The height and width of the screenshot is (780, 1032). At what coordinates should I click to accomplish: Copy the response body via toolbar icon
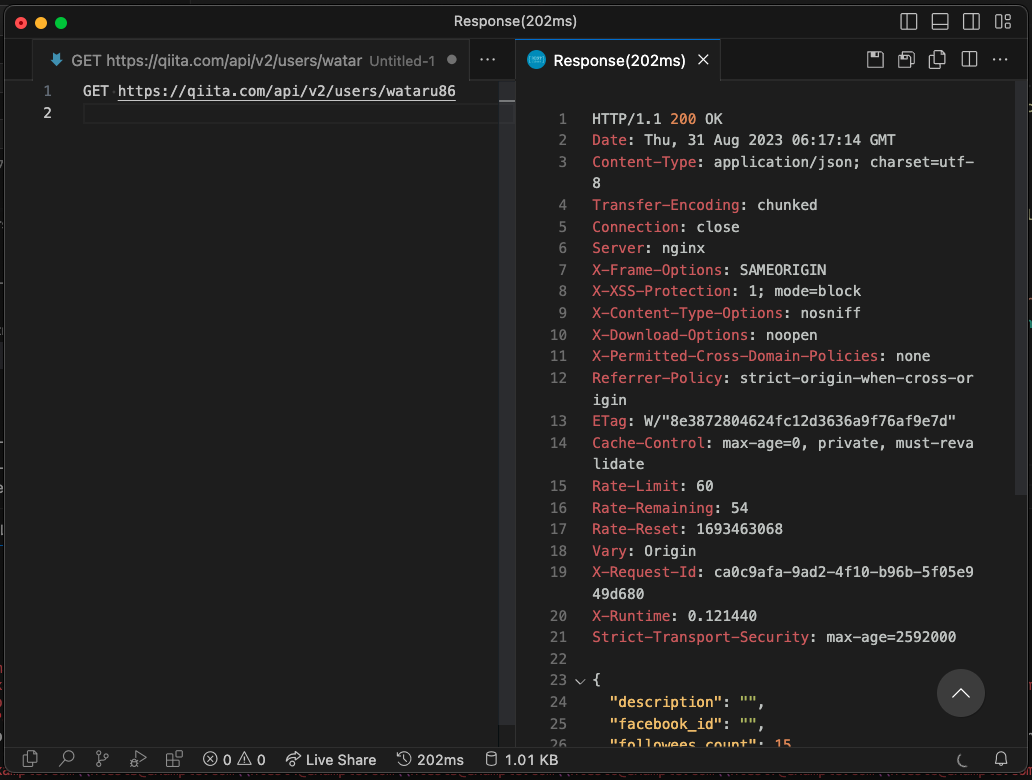pos(937,60)
